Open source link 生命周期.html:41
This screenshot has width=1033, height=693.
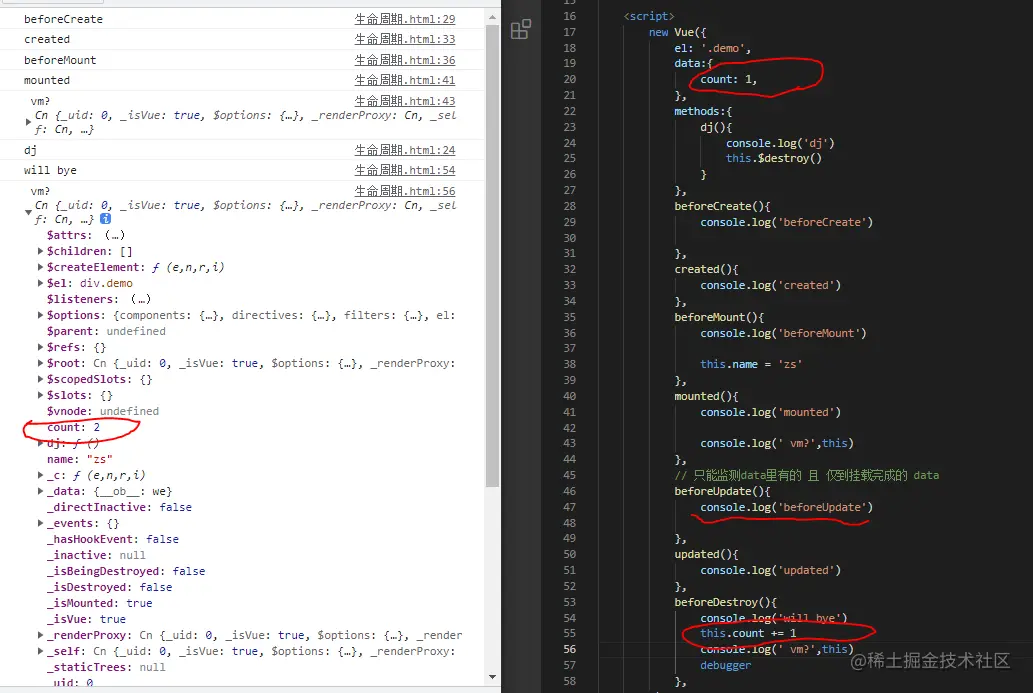[x=405, y=80]
